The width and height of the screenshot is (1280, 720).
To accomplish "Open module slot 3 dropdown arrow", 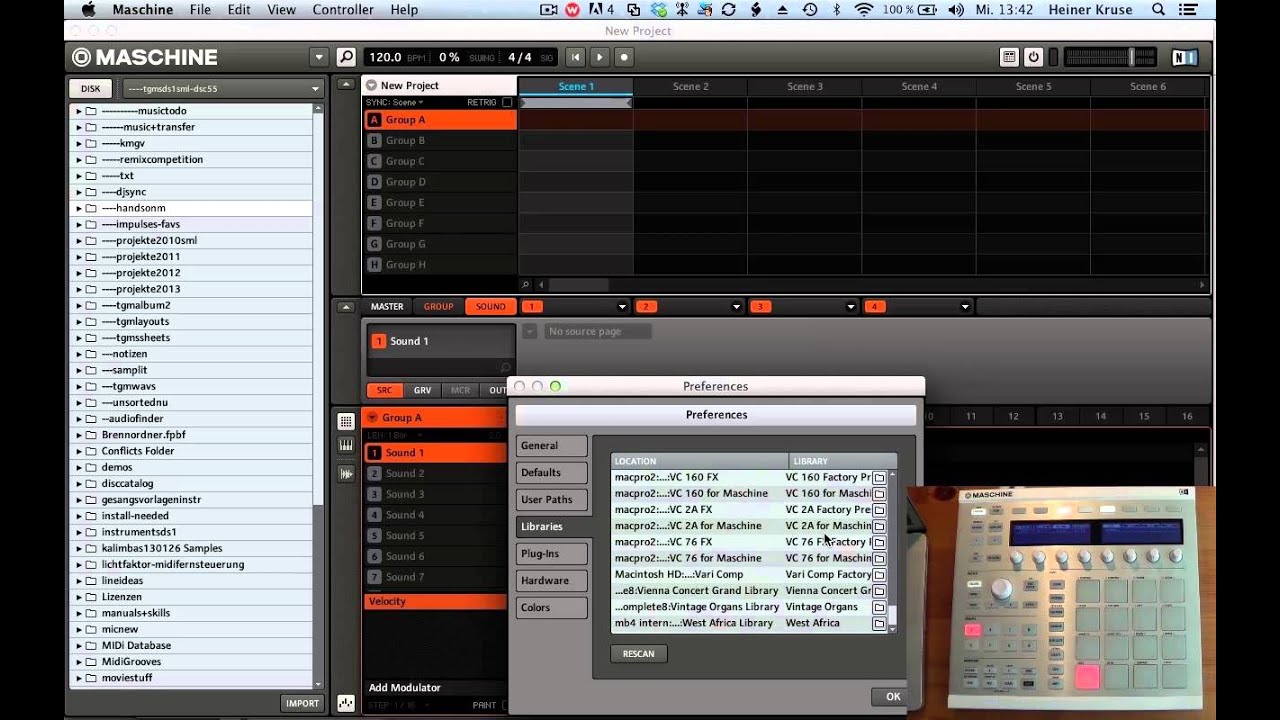I will [851, 307].
